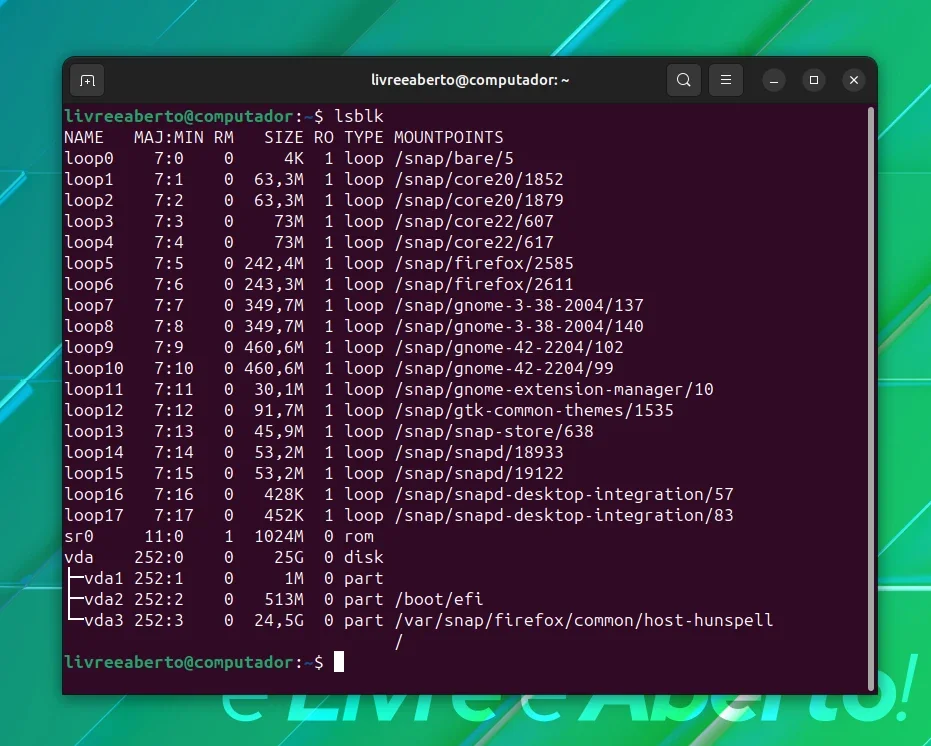
Task: Open the hamburger menu
Action: (x=726, y=80)
